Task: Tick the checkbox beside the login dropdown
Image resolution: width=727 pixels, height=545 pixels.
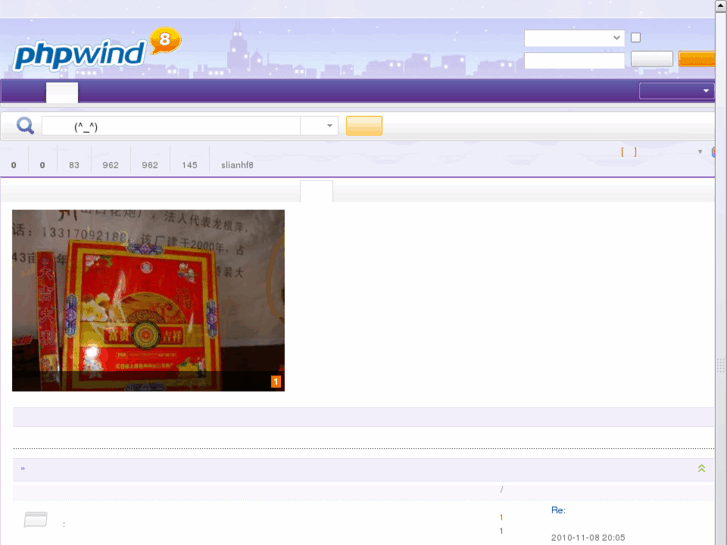Action: (636, 38)
